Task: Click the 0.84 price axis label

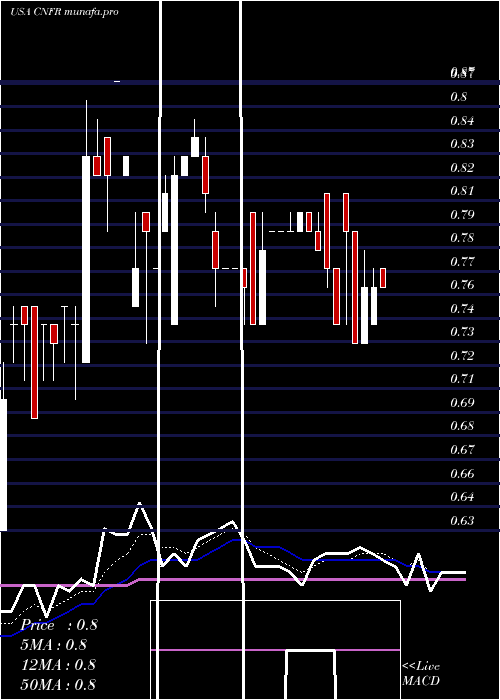Action: 462,121
